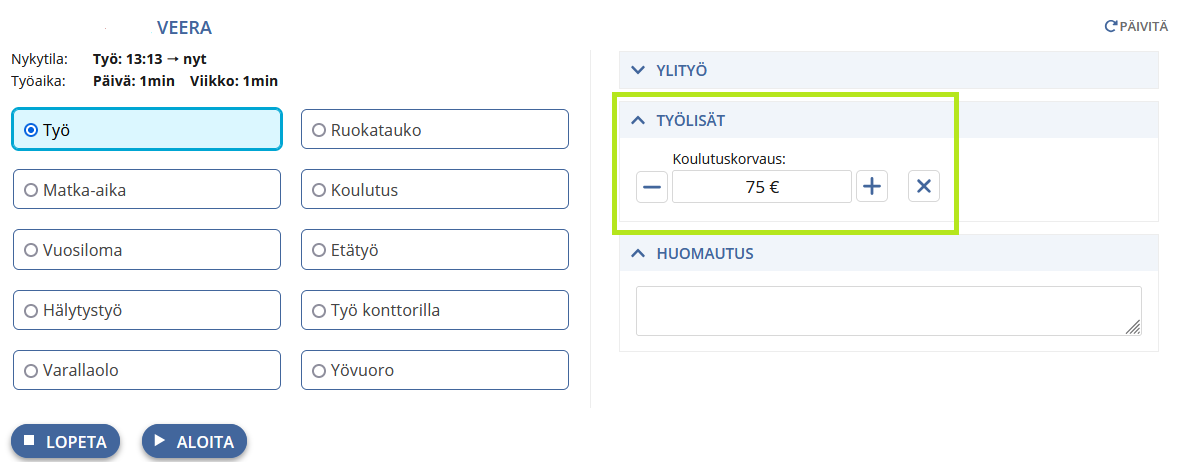Image resolution: width=1183 pixels, height=462 pixels.
Task: Click the minus button for Koulutuskorvaus
Action: [x=652, y=186]
